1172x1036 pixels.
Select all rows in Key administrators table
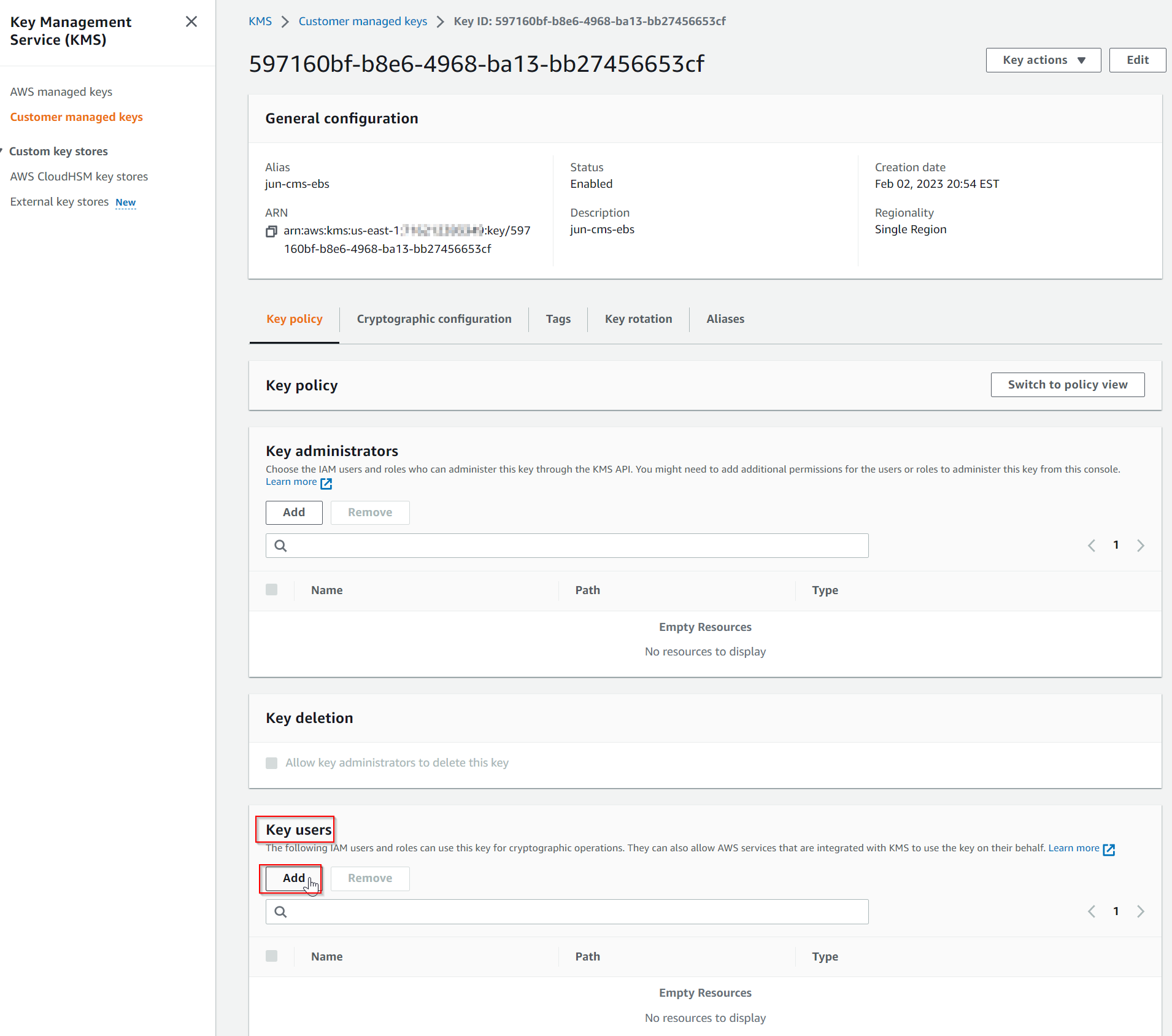click(x=271, y=589)
